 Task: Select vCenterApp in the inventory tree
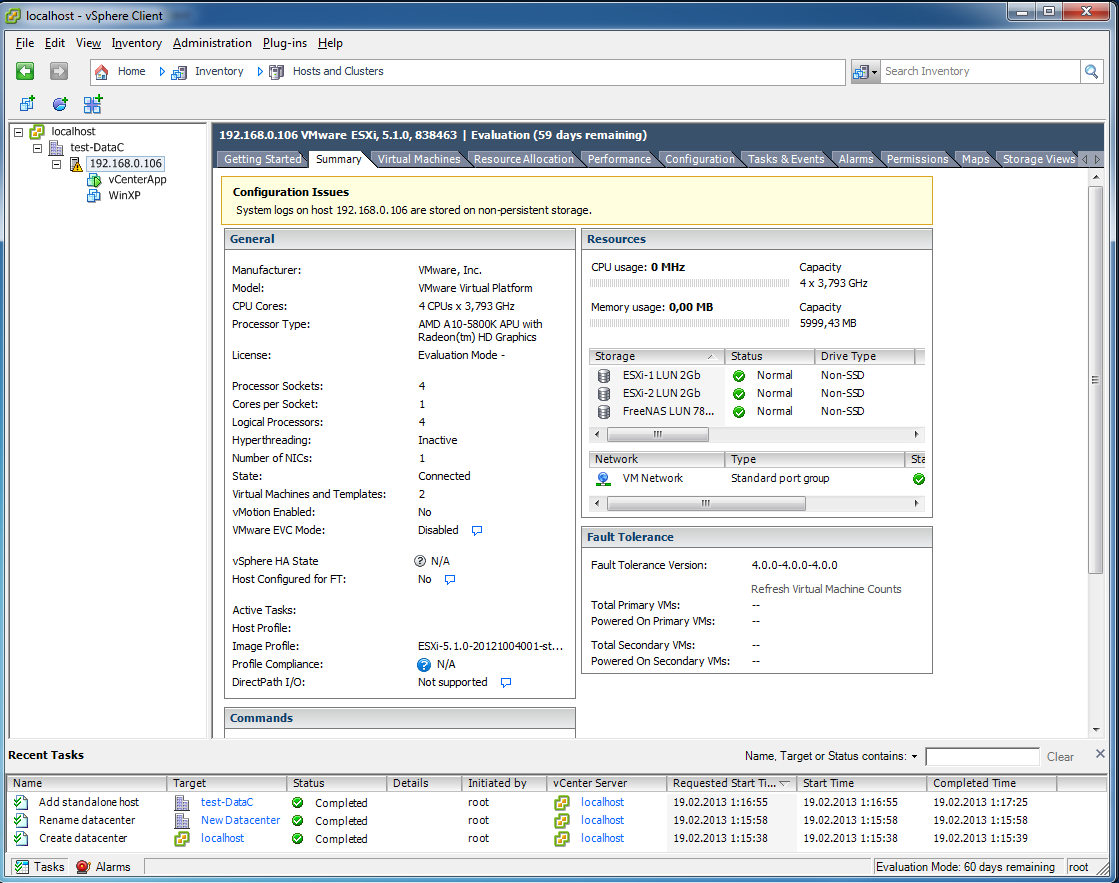pos(137,180)
